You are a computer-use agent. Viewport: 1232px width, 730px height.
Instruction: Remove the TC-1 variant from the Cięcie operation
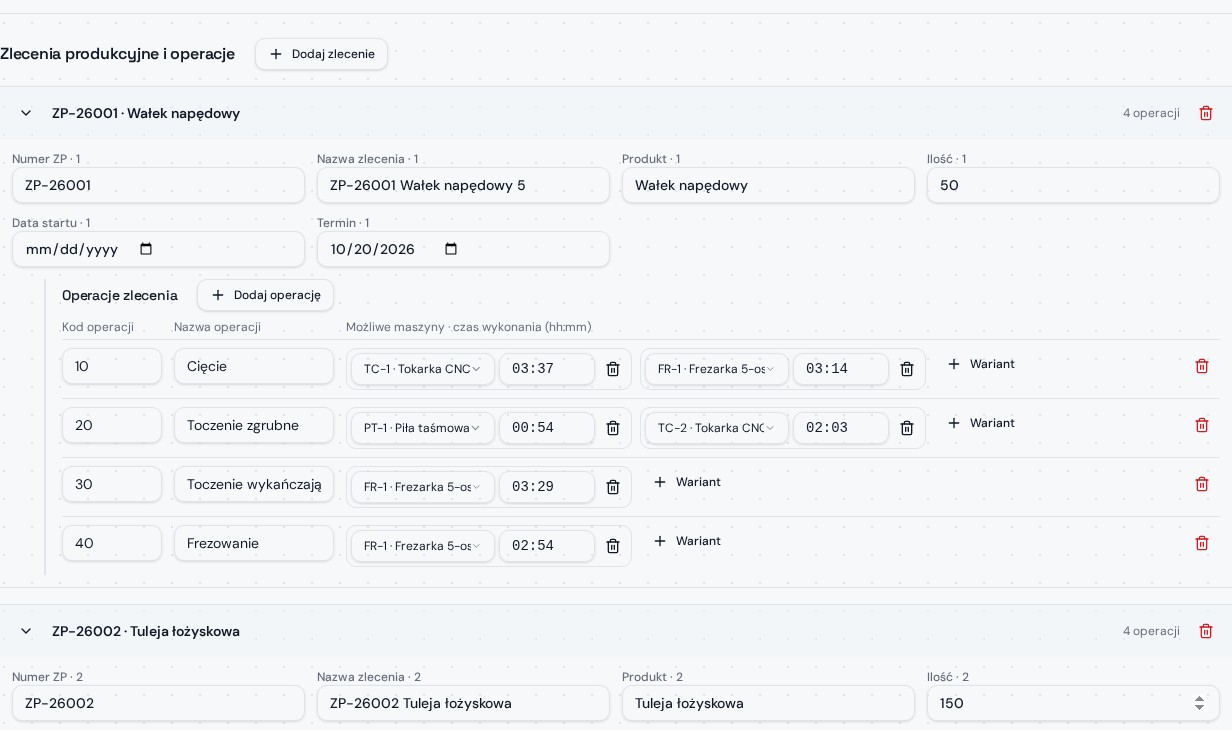point(613,369)
